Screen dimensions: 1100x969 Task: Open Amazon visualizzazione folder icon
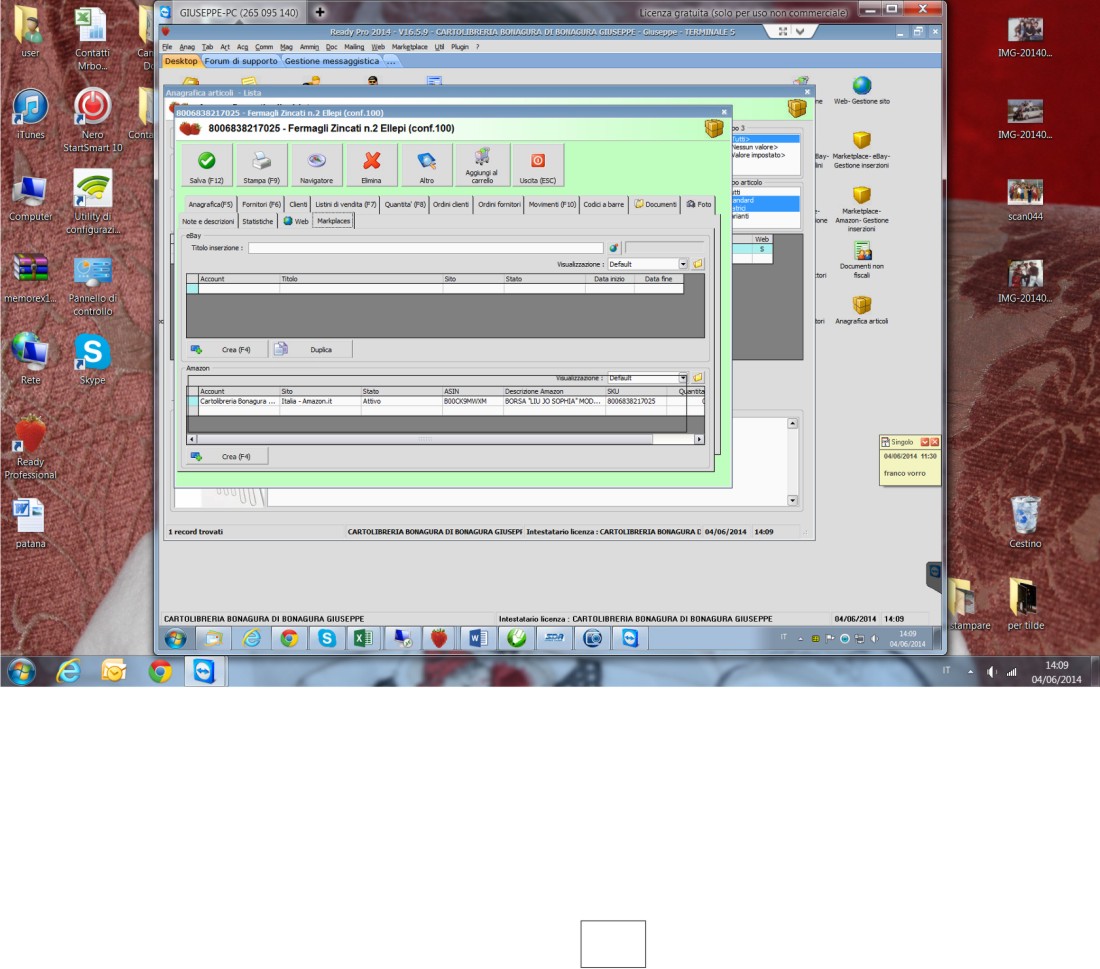(x=698, y=377)
